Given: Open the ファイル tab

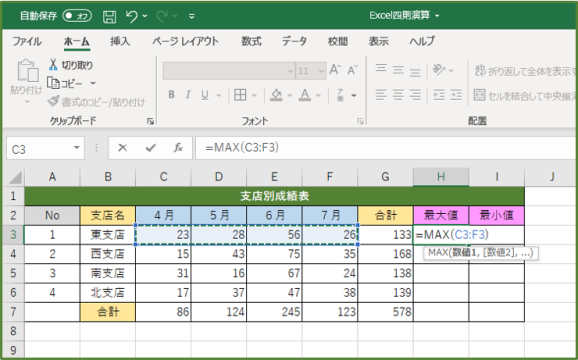Looking at the screenshot, I should (x=27, y=41).
